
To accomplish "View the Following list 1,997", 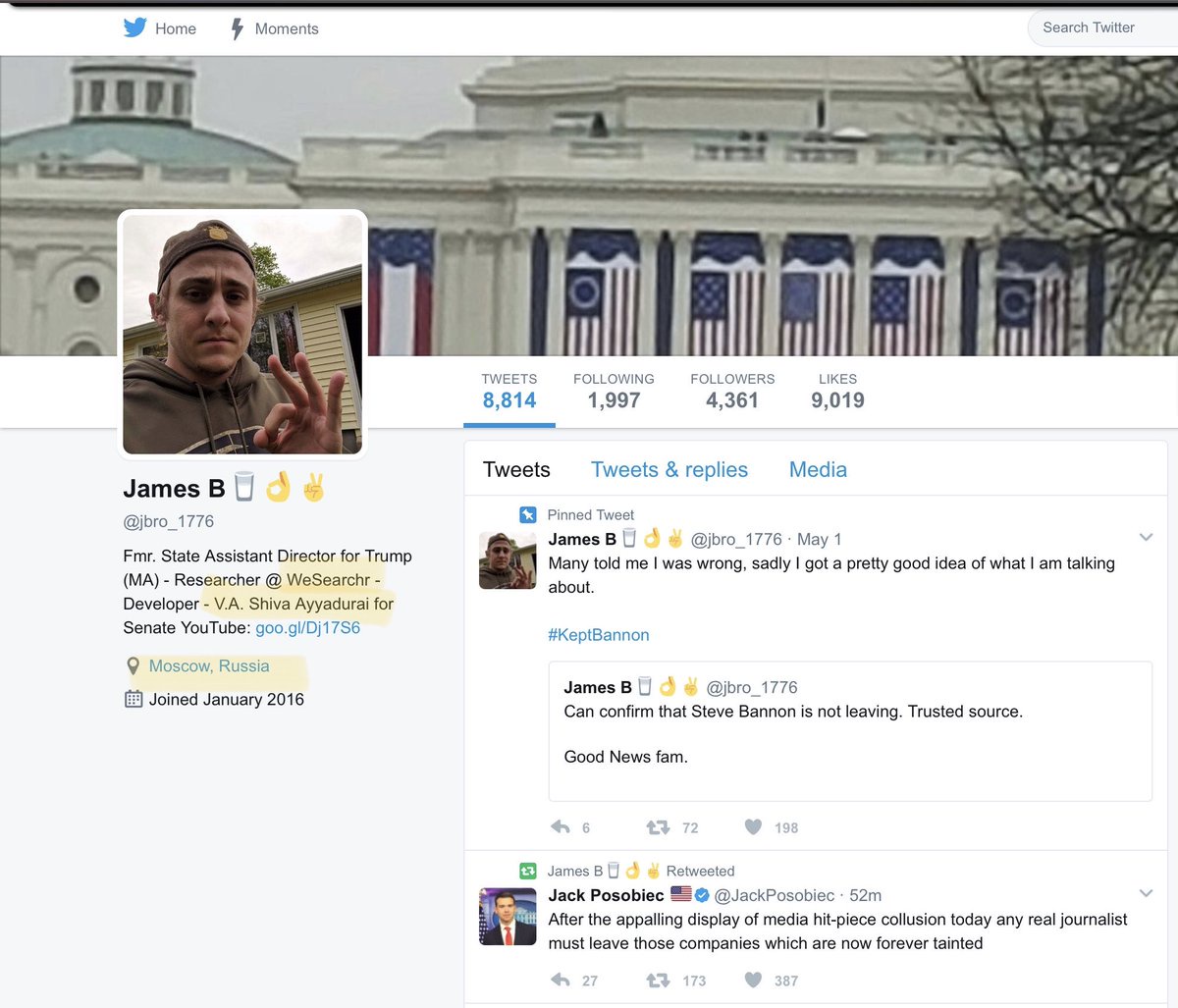I will click(614, 391).
